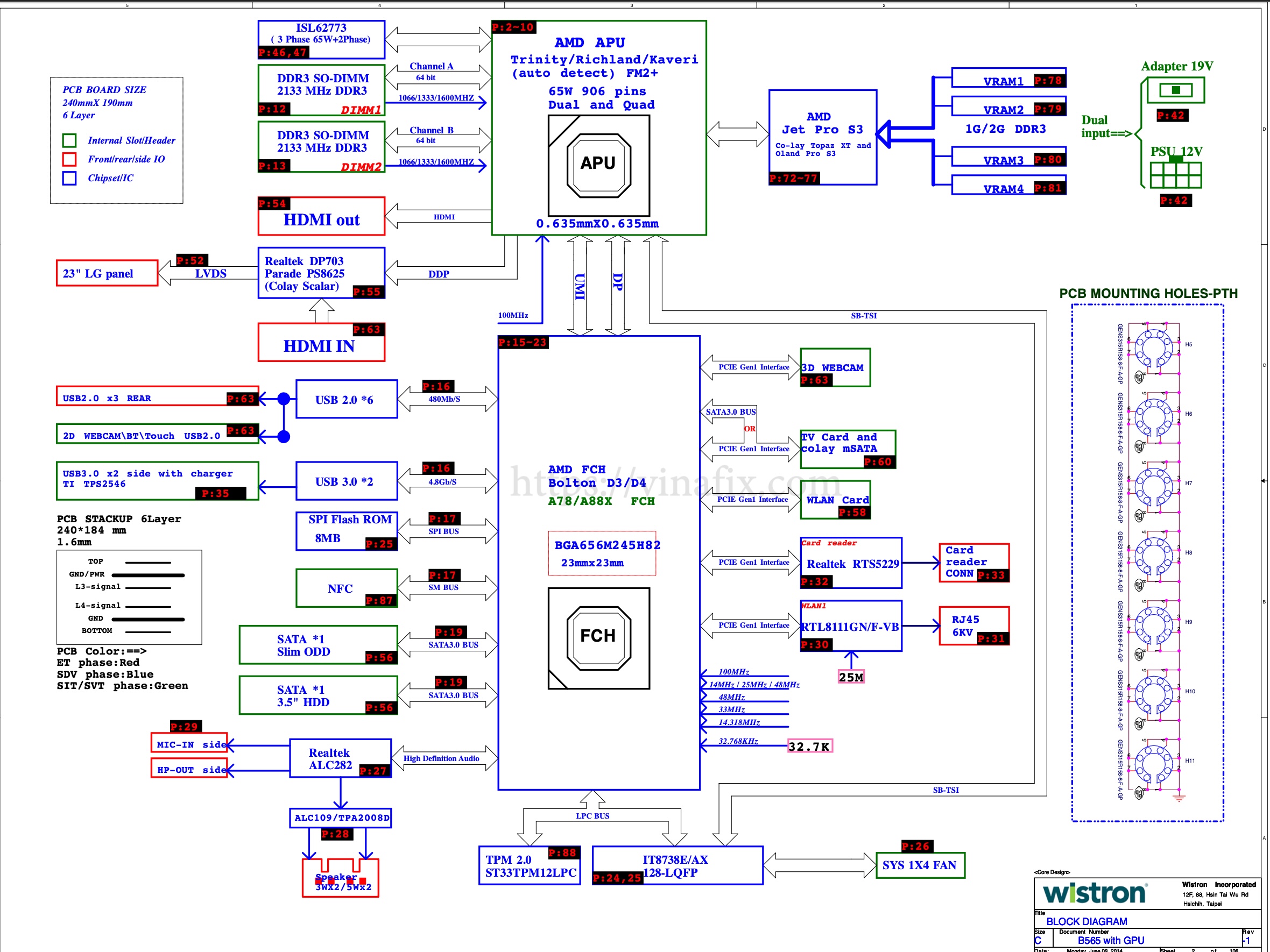This screenshot has width=1270, height=952.
Task: Click the red Front/rear/side IO legend box
Action: point(69,159)
